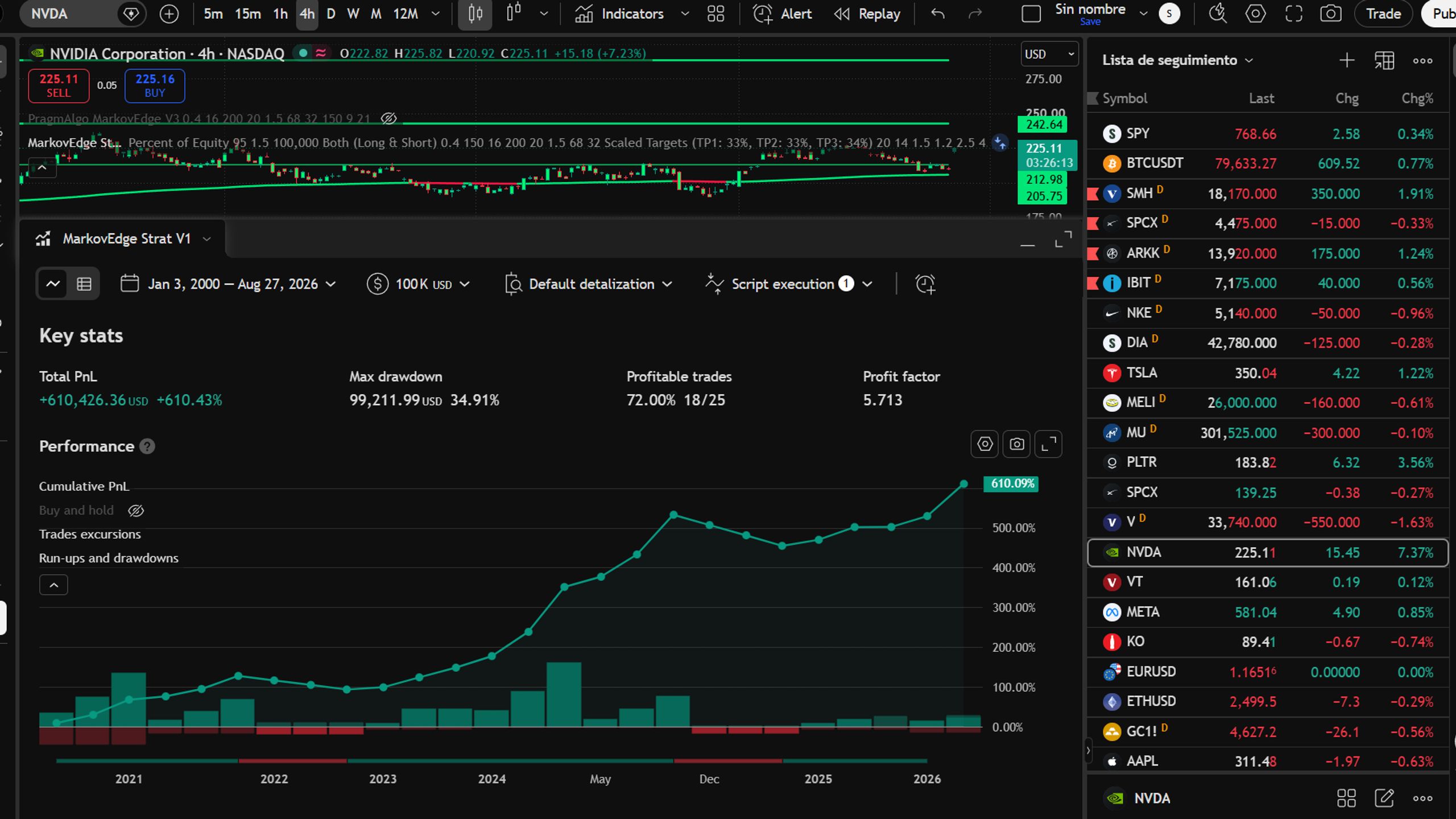Image resolution: width=1456 pixels, height=819 pixels.
Task: Open the Lista de seguimiento watchlist dropdown
Action: tap(1177, 60)
